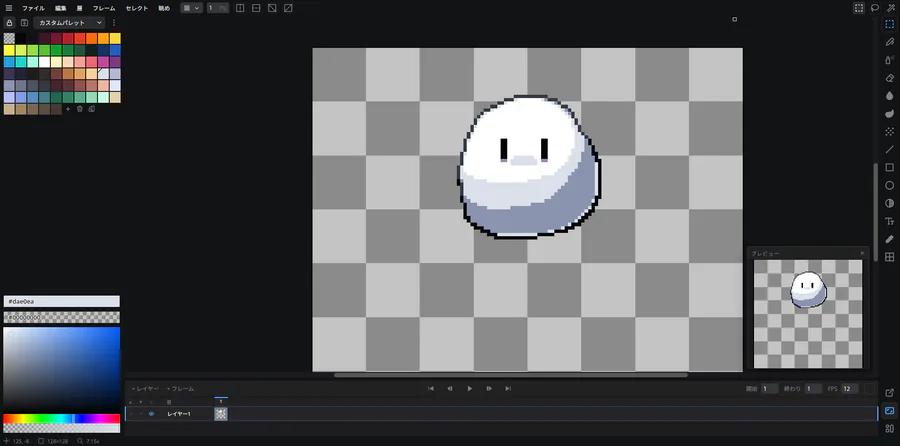This screenshot has width=900, height=446.
Task: Adjust the rainbow hue slider
Action: coord(61,418)
